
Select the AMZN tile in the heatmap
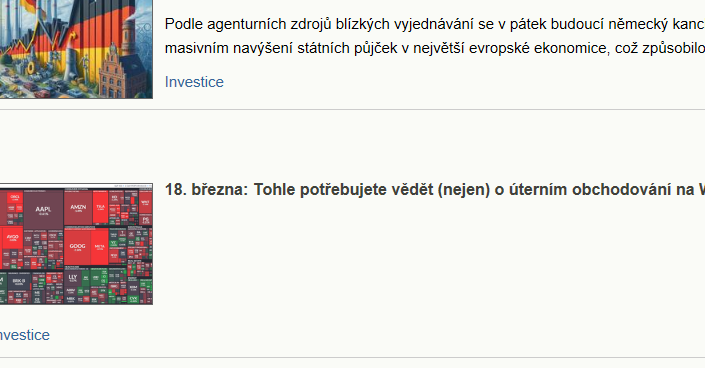click(78, 208)
